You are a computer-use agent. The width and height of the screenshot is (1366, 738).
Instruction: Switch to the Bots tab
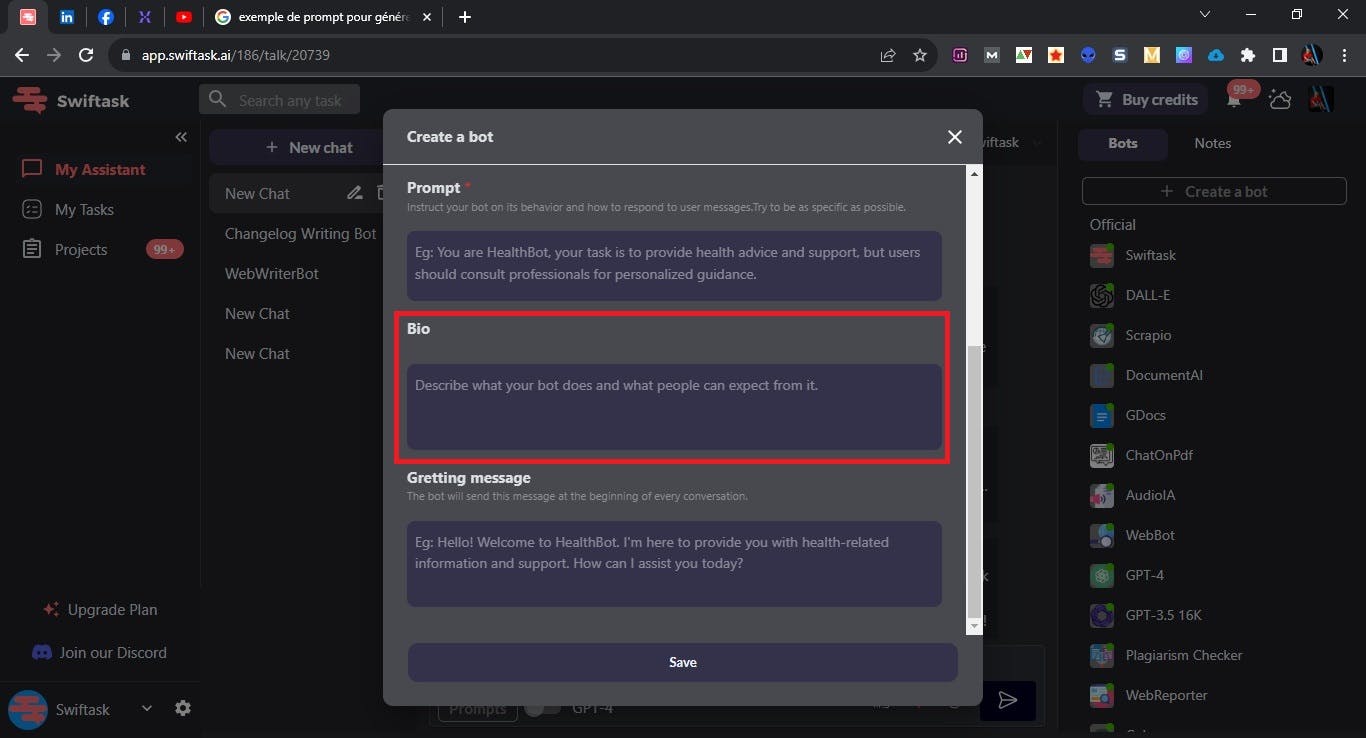[1123, 144]
